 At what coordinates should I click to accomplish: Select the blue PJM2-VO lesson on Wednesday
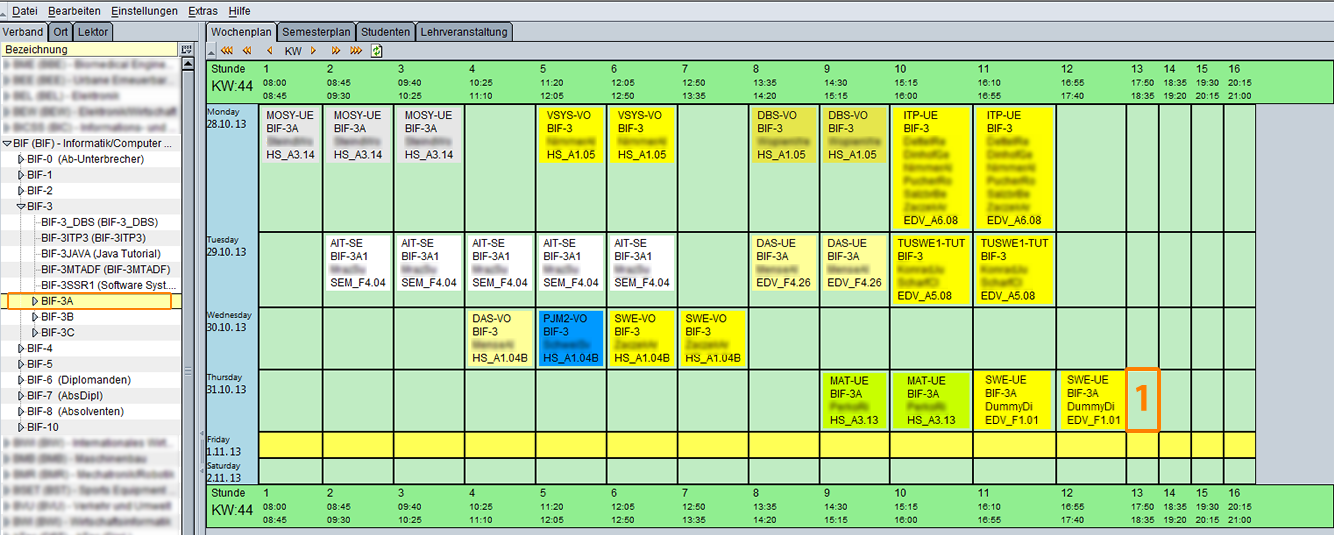(571, 338)
